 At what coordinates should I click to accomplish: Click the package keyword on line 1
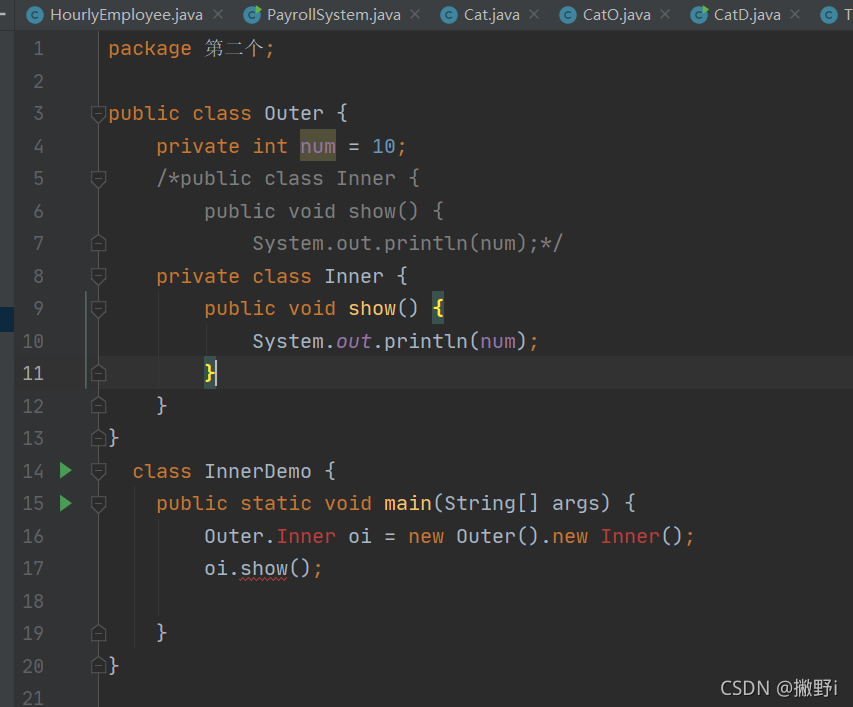[x=150, y=48]
